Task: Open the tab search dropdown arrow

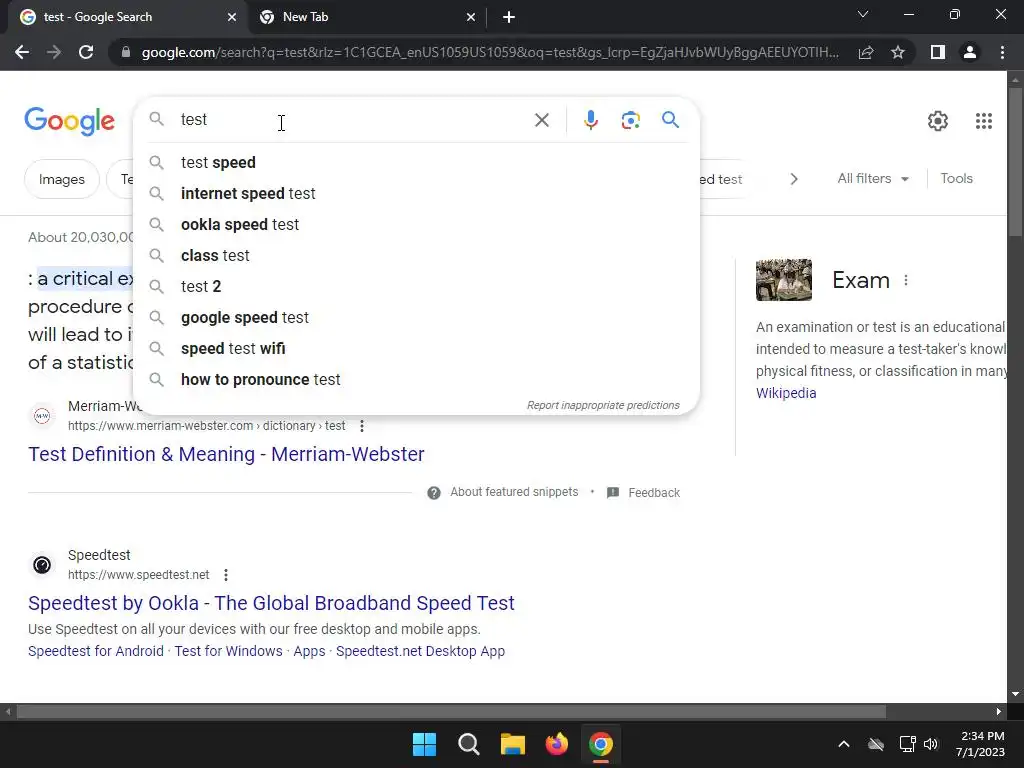Action: 863,14
